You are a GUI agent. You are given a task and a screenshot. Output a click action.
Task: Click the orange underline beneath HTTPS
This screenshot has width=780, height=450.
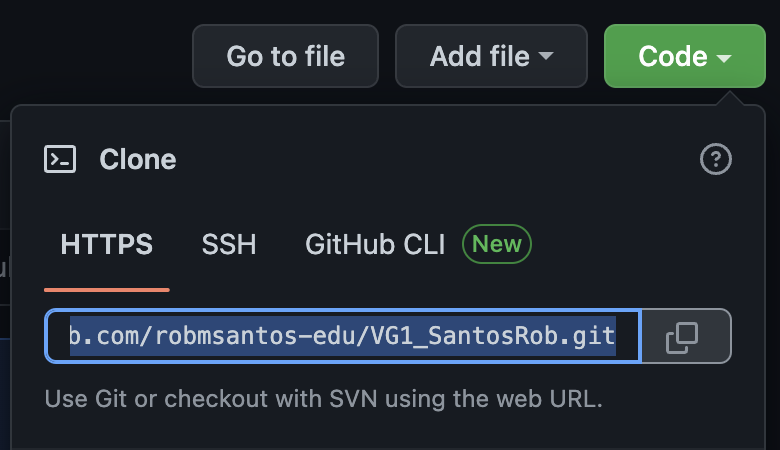pos(107,289)
